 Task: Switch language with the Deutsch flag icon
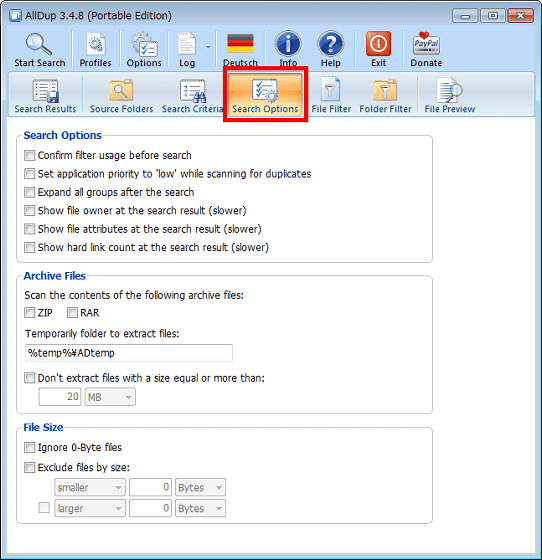(x=240, y=44)
